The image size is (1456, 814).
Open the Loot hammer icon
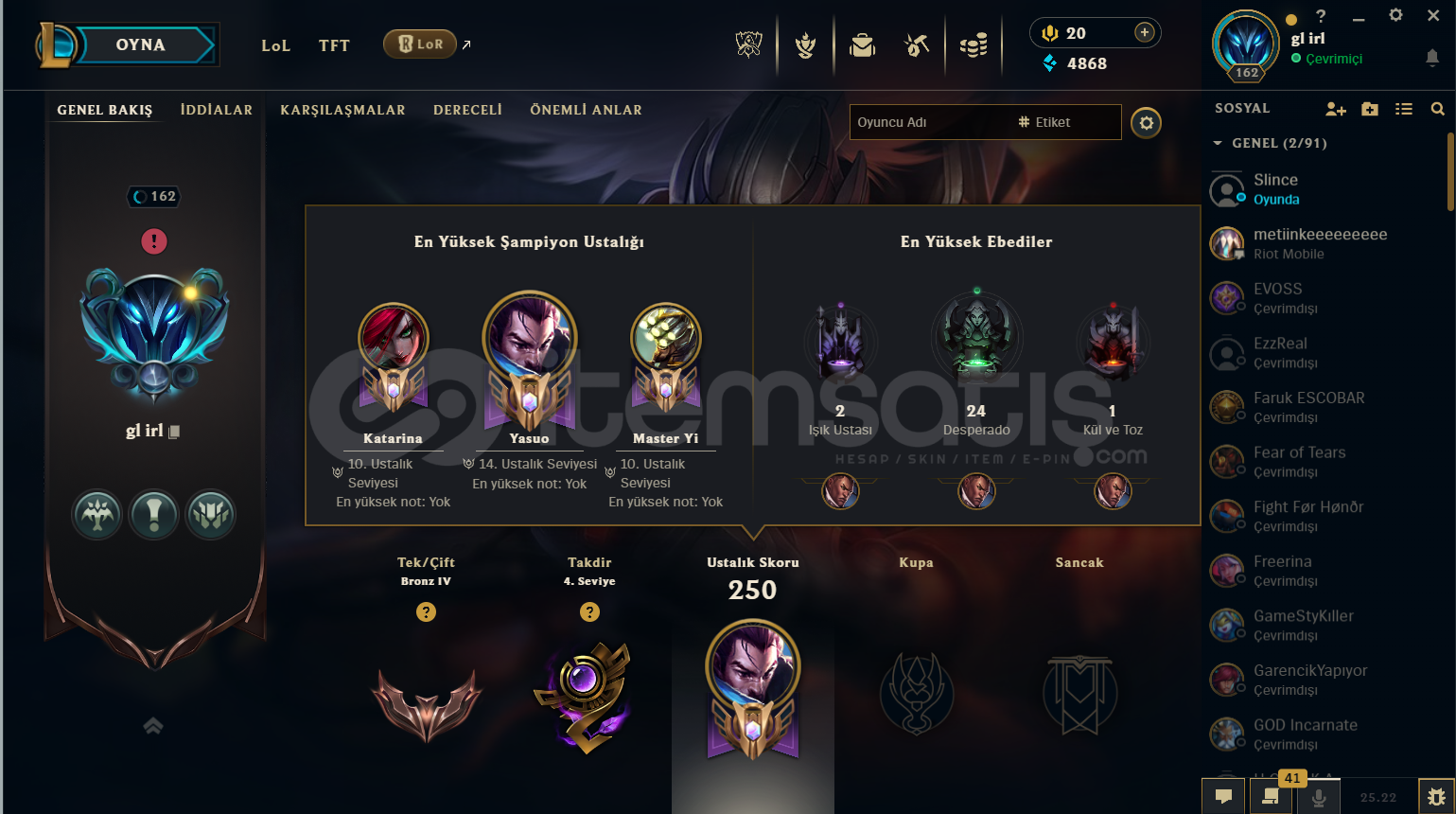(917, 44)
